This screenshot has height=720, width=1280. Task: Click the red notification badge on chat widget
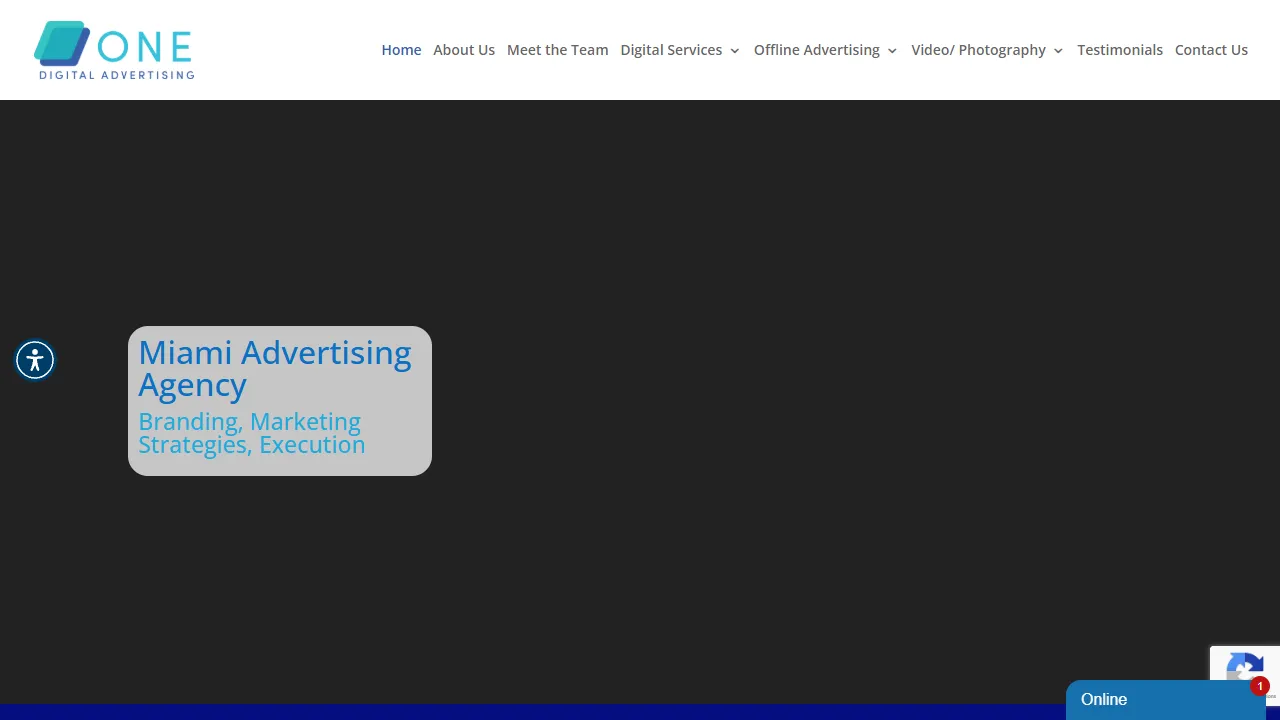point(1259,686)
